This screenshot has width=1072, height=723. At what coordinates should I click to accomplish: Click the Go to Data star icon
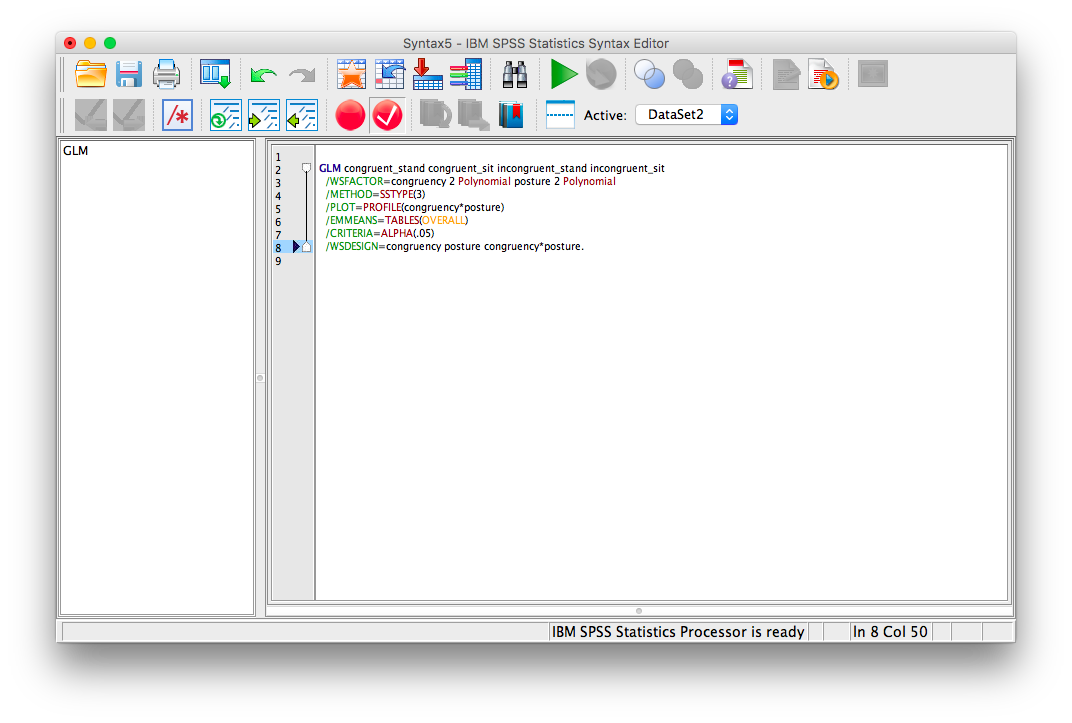point(351,74)
